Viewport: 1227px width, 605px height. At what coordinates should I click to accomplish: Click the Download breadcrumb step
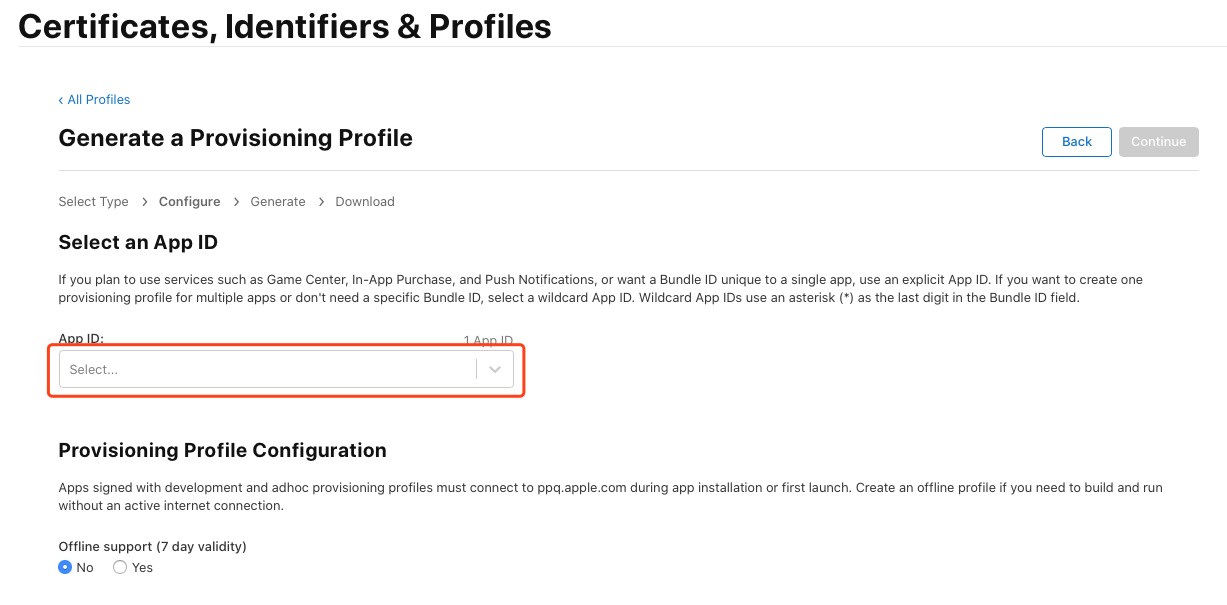pyautogui.click(x=364, y=201)
